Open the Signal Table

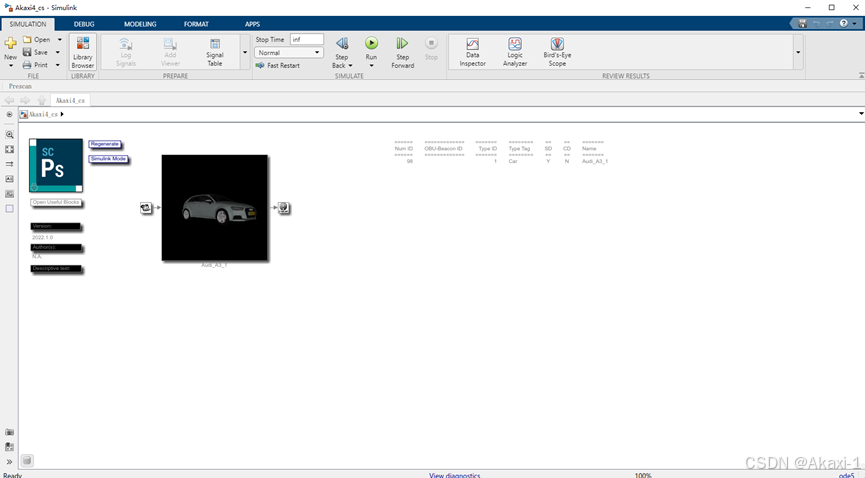pyautogui.click(x=215, y=52)
